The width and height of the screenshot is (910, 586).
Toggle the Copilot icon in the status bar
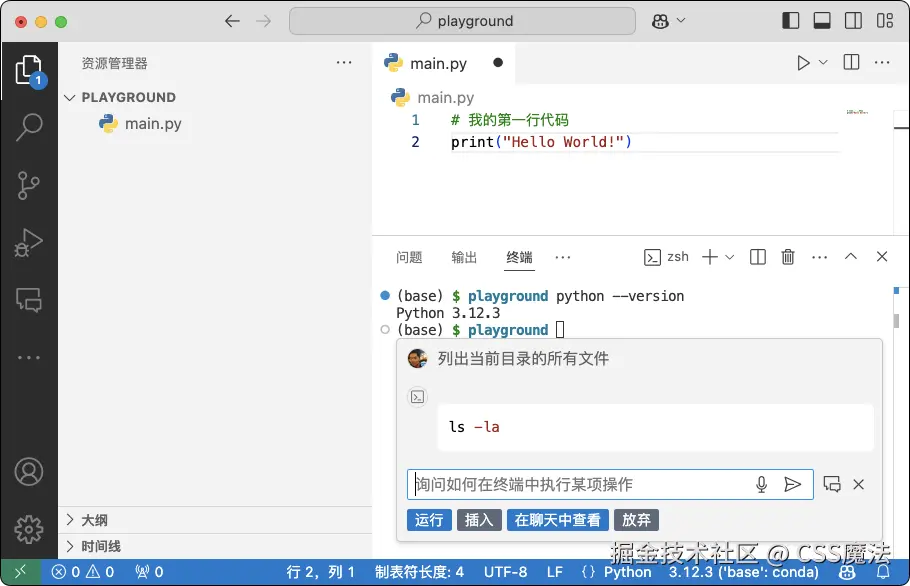click(846, 572)
